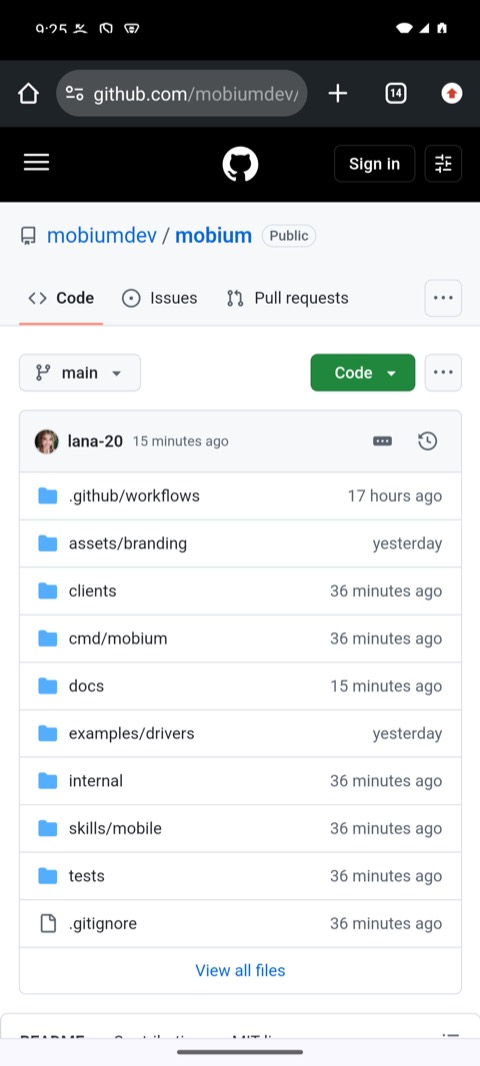Open mobium repository name link
This screenshot has height=1066, width=480.
213,236
